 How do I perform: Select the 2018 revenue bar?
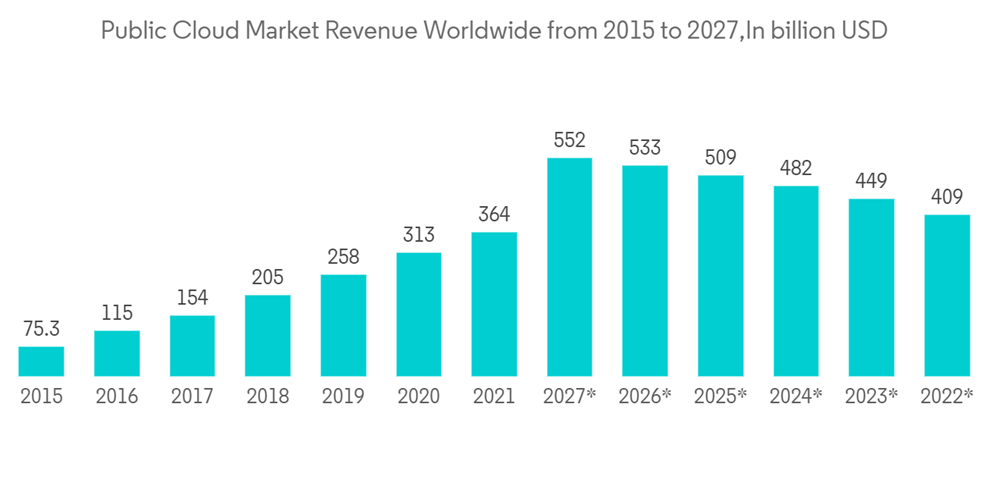pyautogui.click(x=268, y=335)
